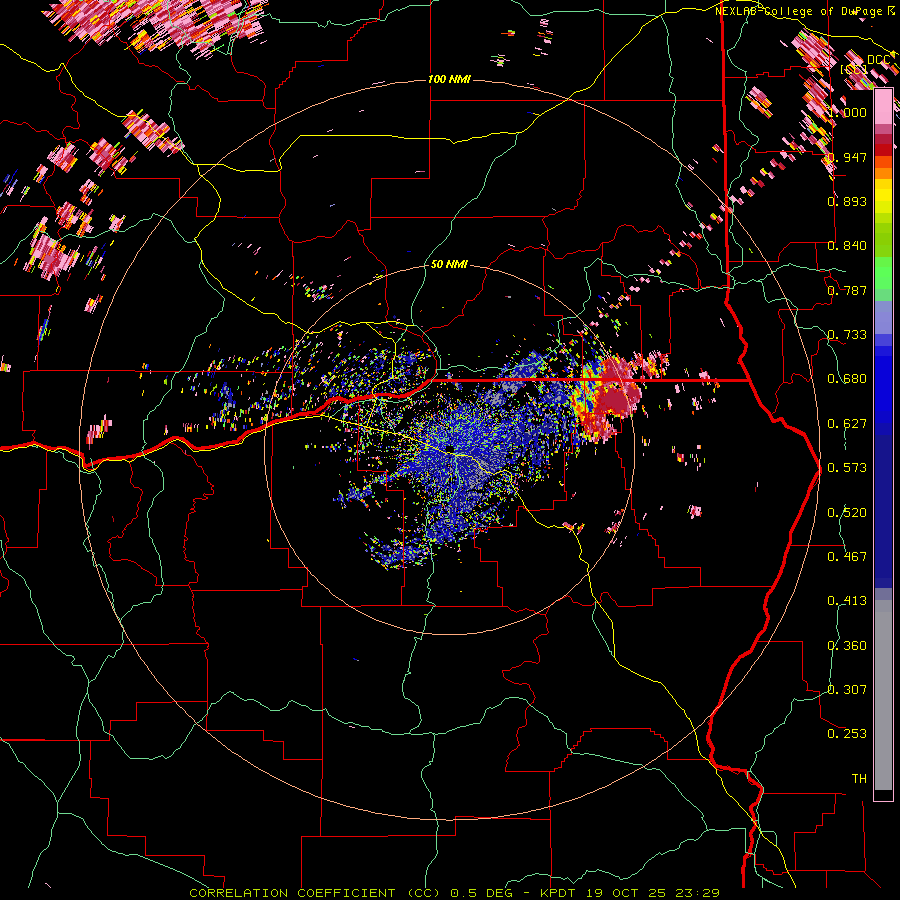Click the 0.413 scale value
This screenshot has width=900, height=900.
click(x=847, y=601)
